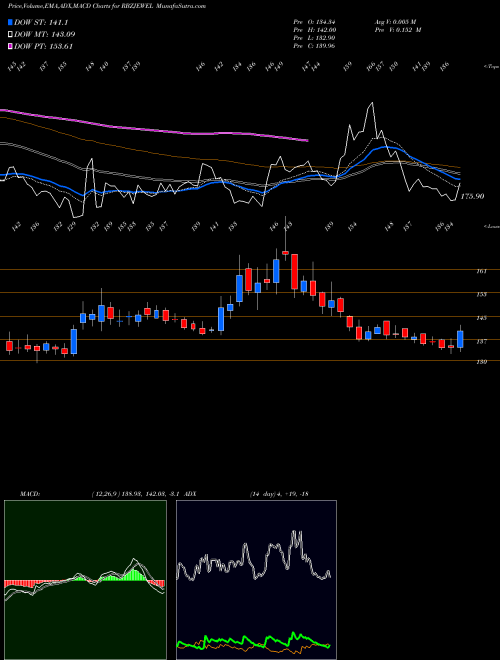Click the 137 price level label
Image resolution: width=500 pixels, height=660 pixels.
(x=481, y=342)
